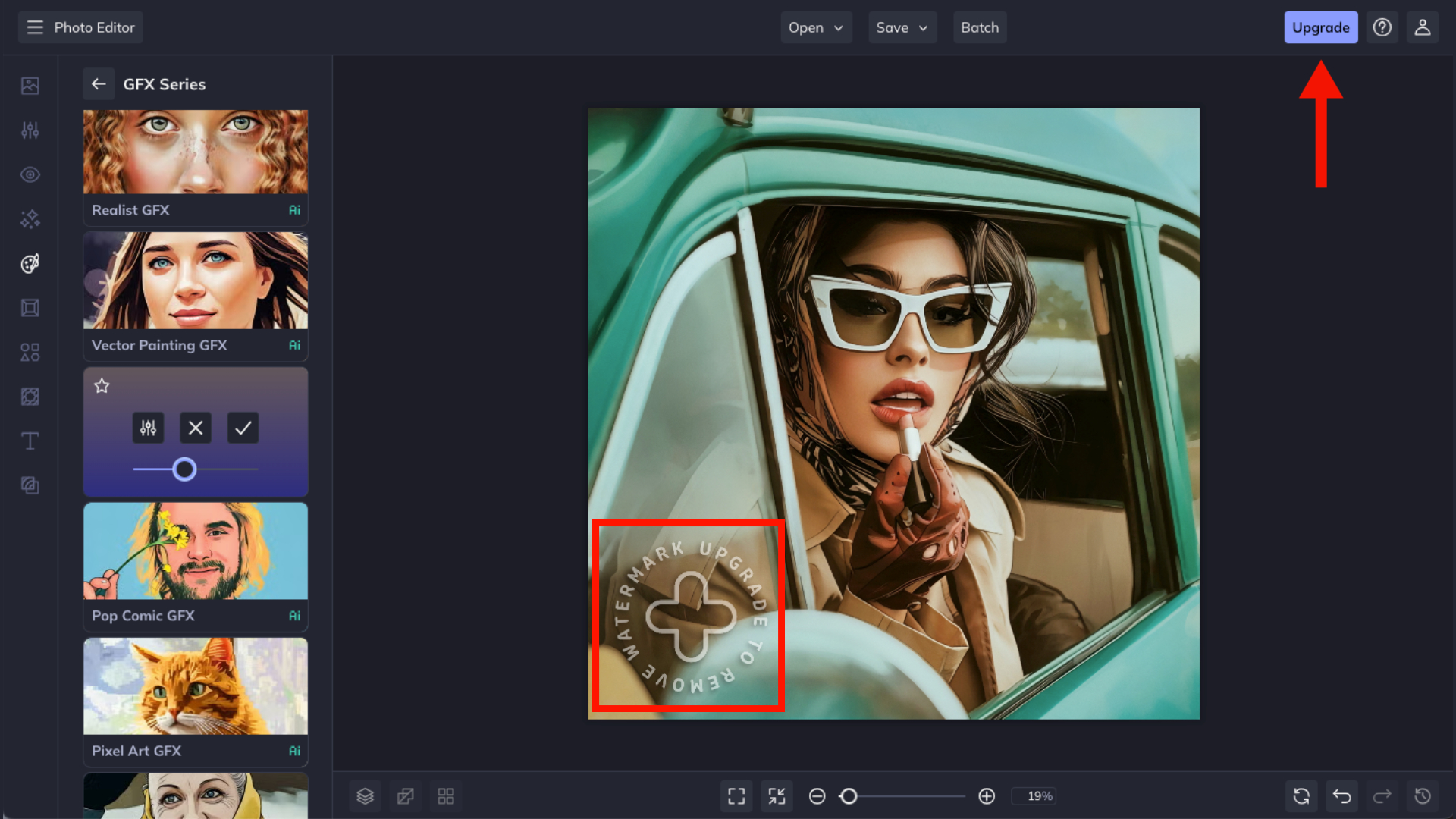The height and width of the screenshot is (819, 1456).
Task: Click fit-to-screen expand icon
Action: 736,796
